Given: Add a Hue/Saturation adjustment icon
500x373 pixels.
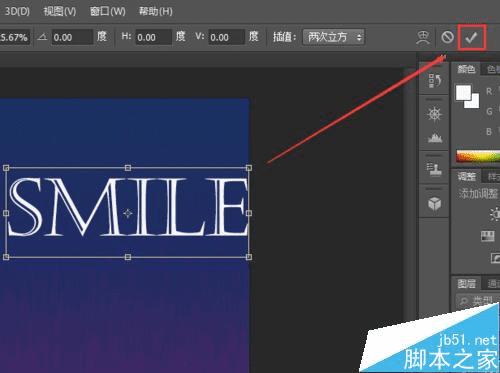Looking at the screenshot, I should point(488,236).
